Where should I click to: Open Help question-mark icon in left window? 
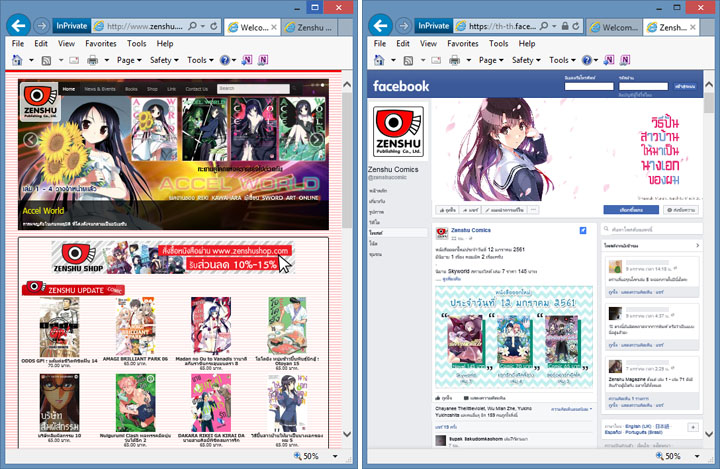pos(225,60)
